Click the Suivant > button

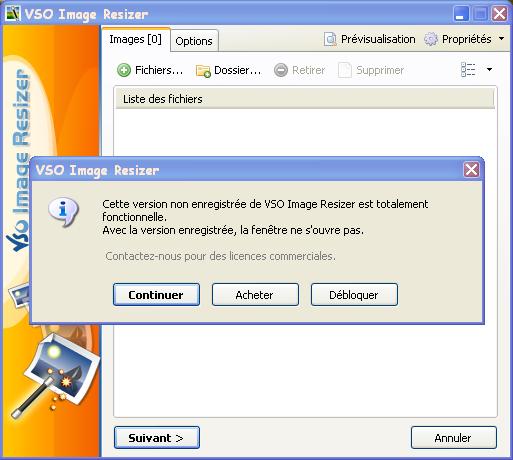point(157,438)
